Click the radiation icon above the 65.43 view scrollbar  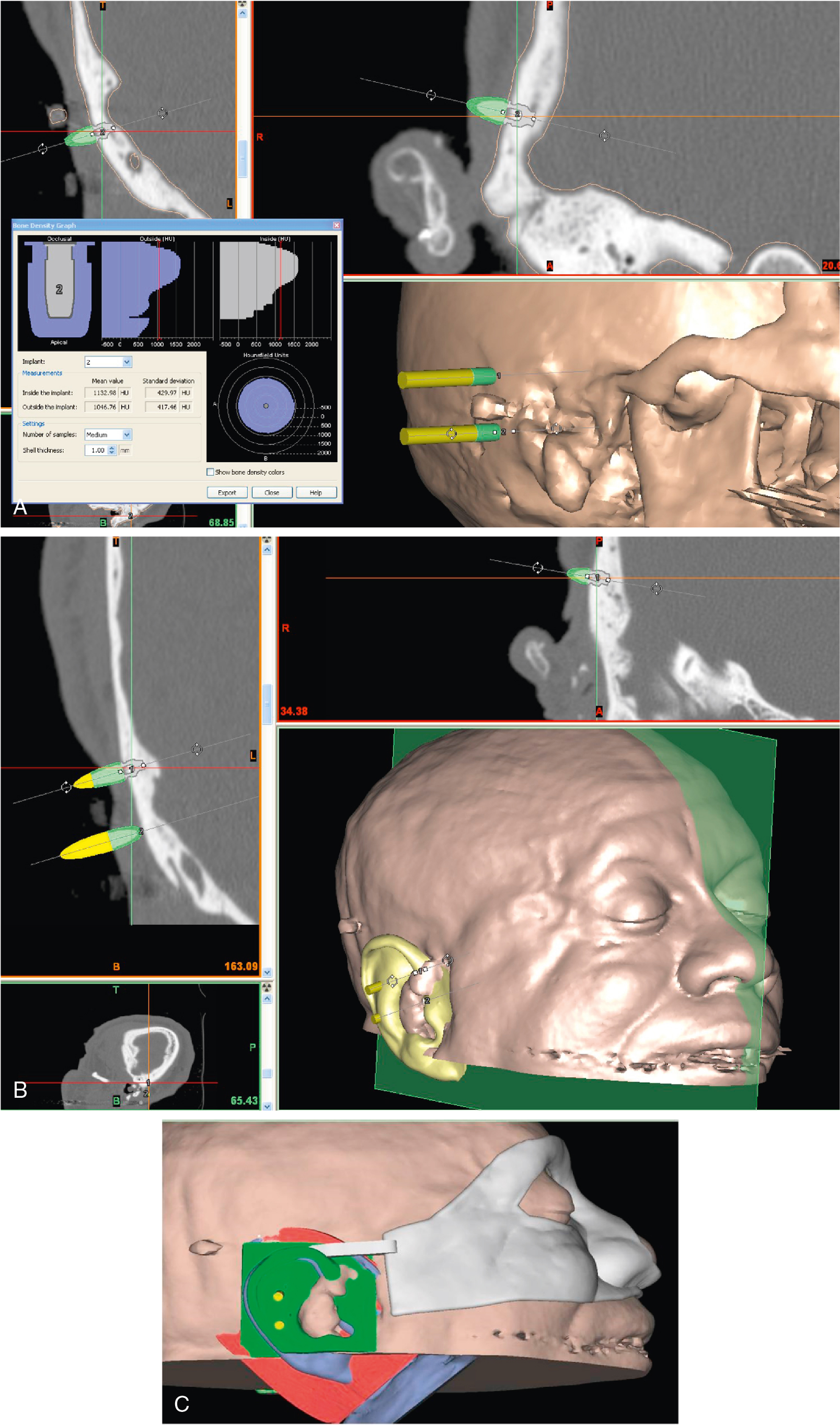coord(267,987)
